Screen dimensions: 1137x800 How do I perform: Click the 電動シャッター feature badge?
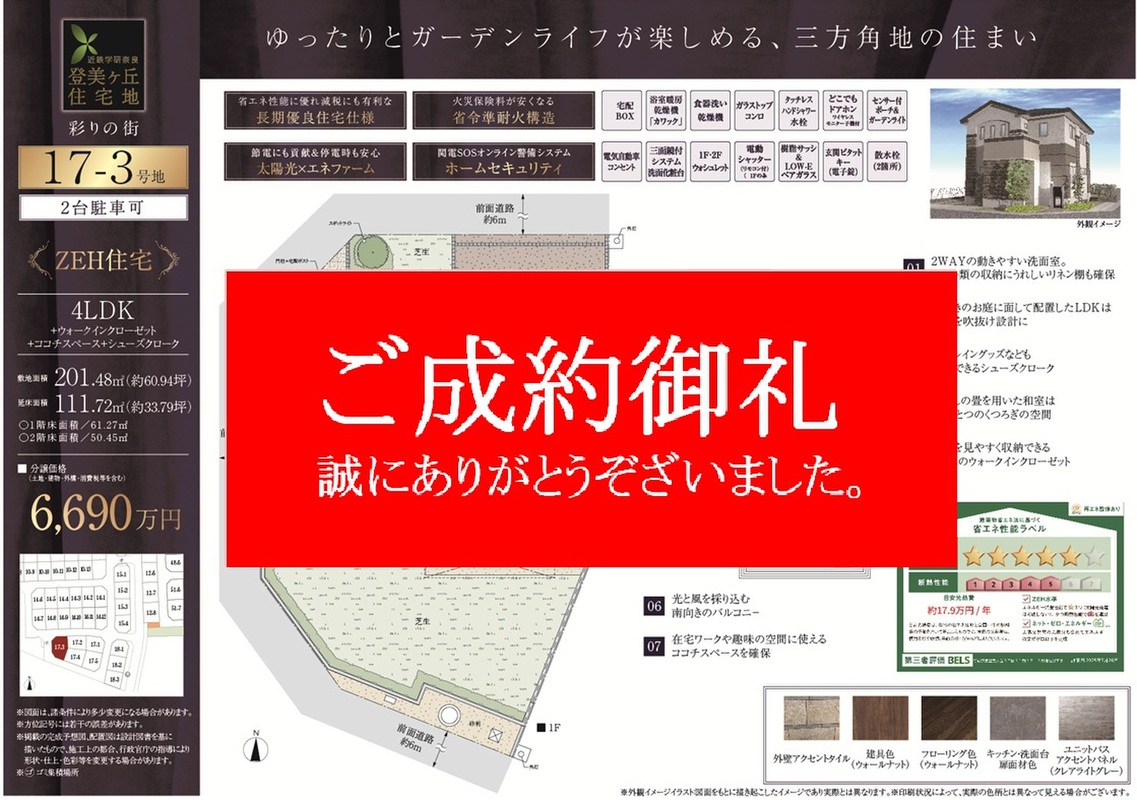pyautogui.click(x=755, y=162)
